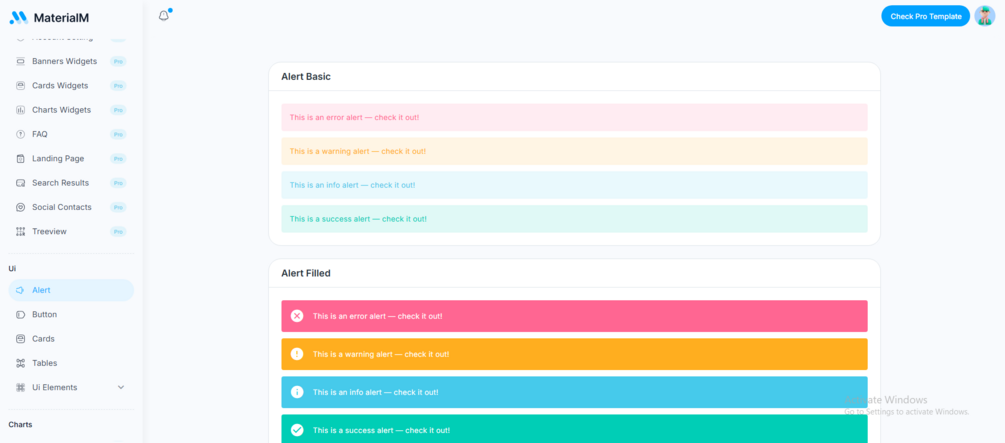The image size is (1005, 443).
Task: Click the Button sidebar icon
Action: click(x=21, y=315)
